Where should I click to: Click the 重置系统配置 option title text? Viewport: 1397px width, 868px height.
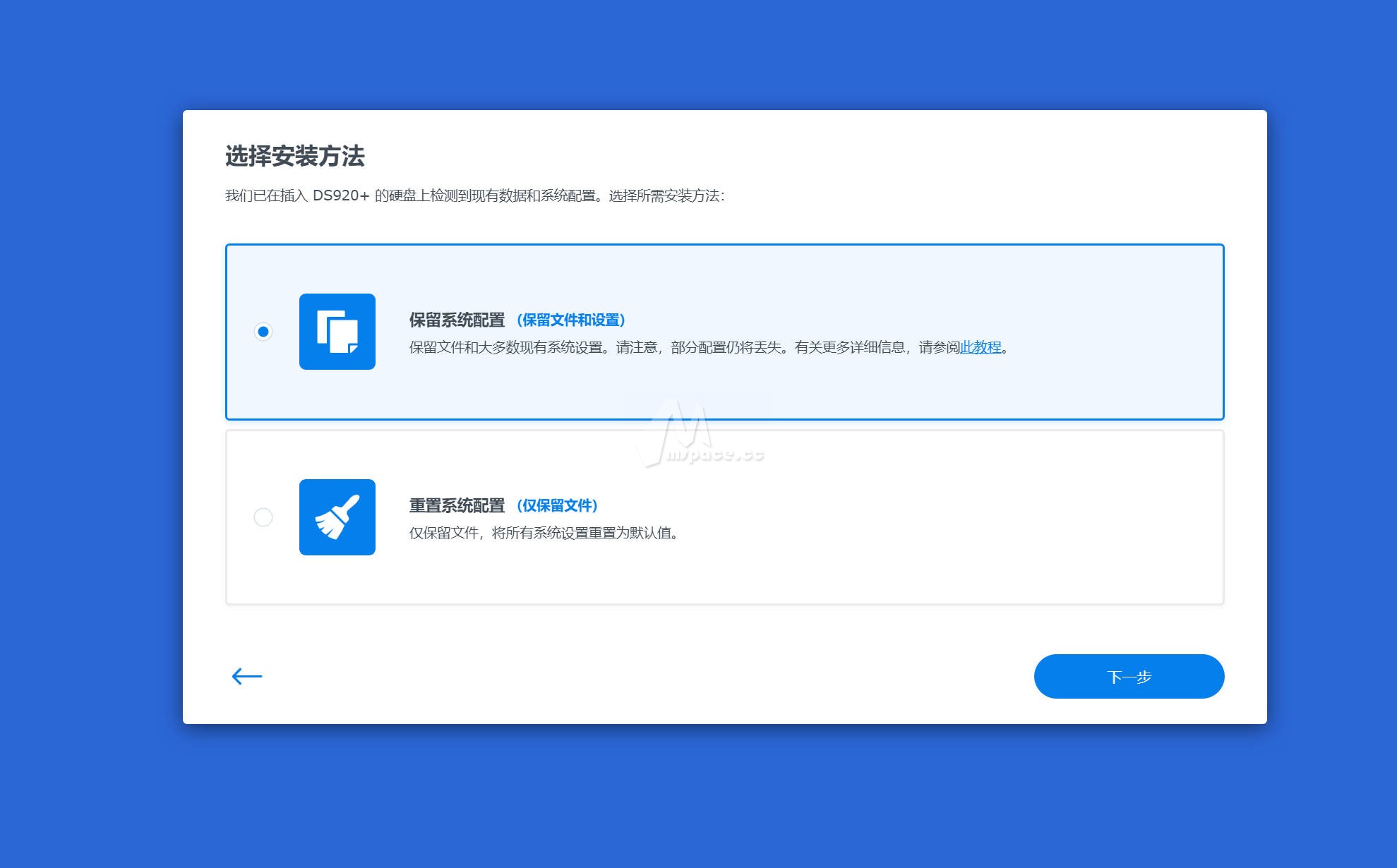tap(457, 505)
